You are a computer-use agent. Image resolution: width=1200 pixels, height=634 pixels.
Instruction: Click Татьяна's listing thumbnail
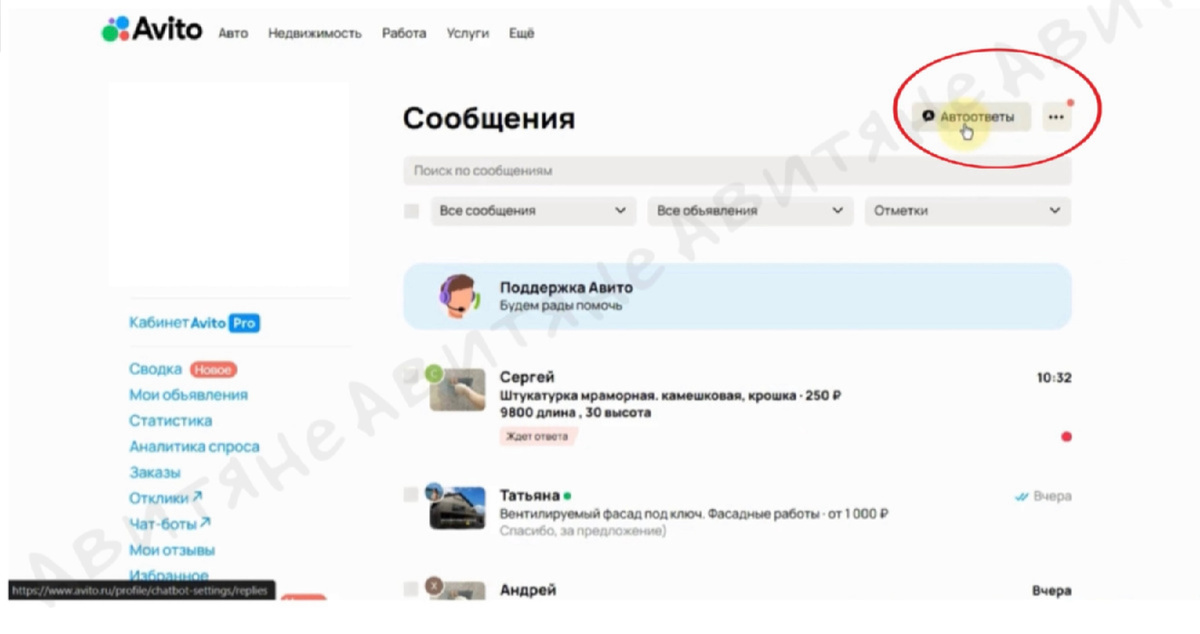pos(457,509)
